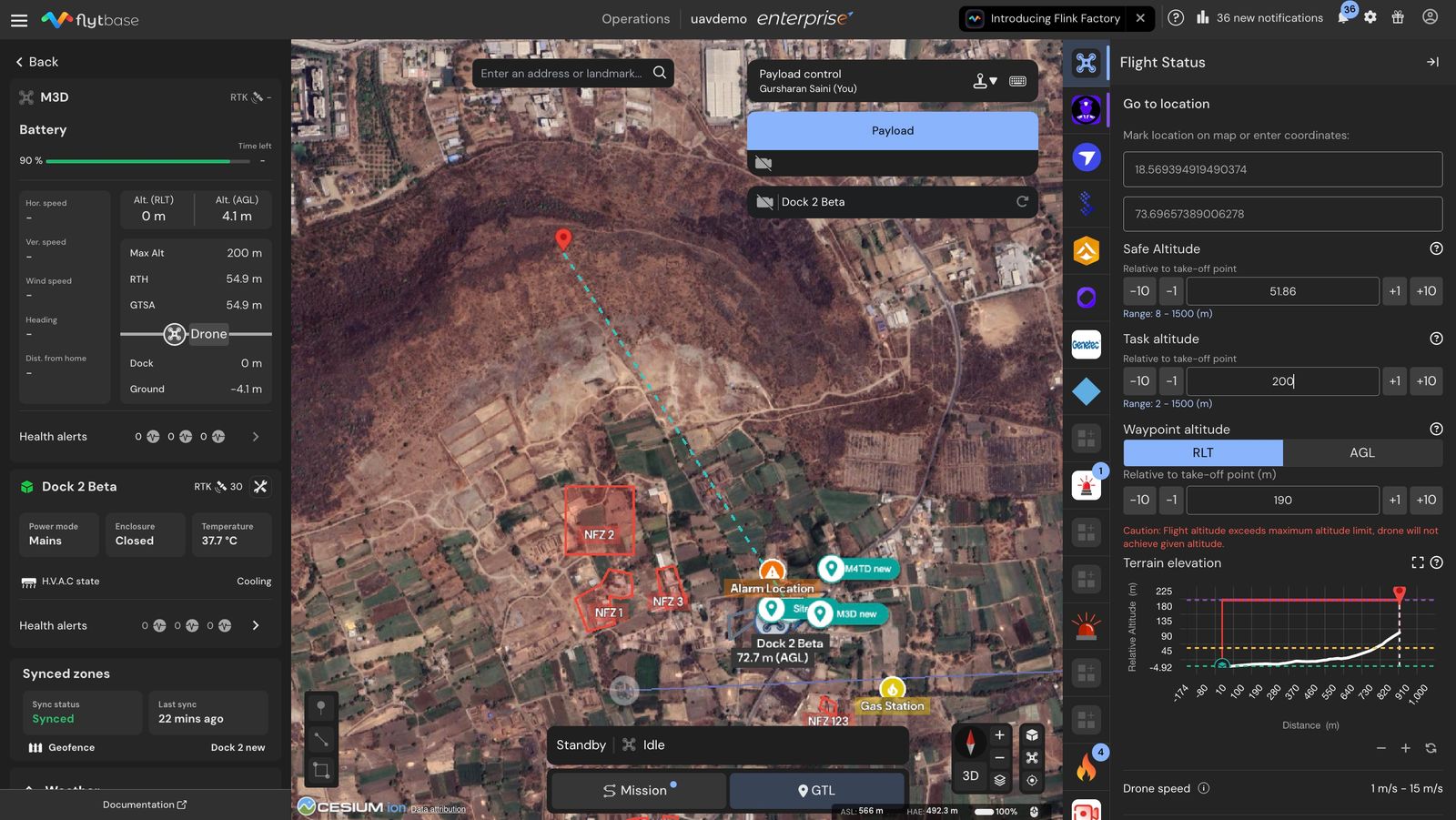The width and height of the screenshot is (1456, 820).
Task: Select AGL waypoint altitude mode
Action: (x=1362, y=452)
